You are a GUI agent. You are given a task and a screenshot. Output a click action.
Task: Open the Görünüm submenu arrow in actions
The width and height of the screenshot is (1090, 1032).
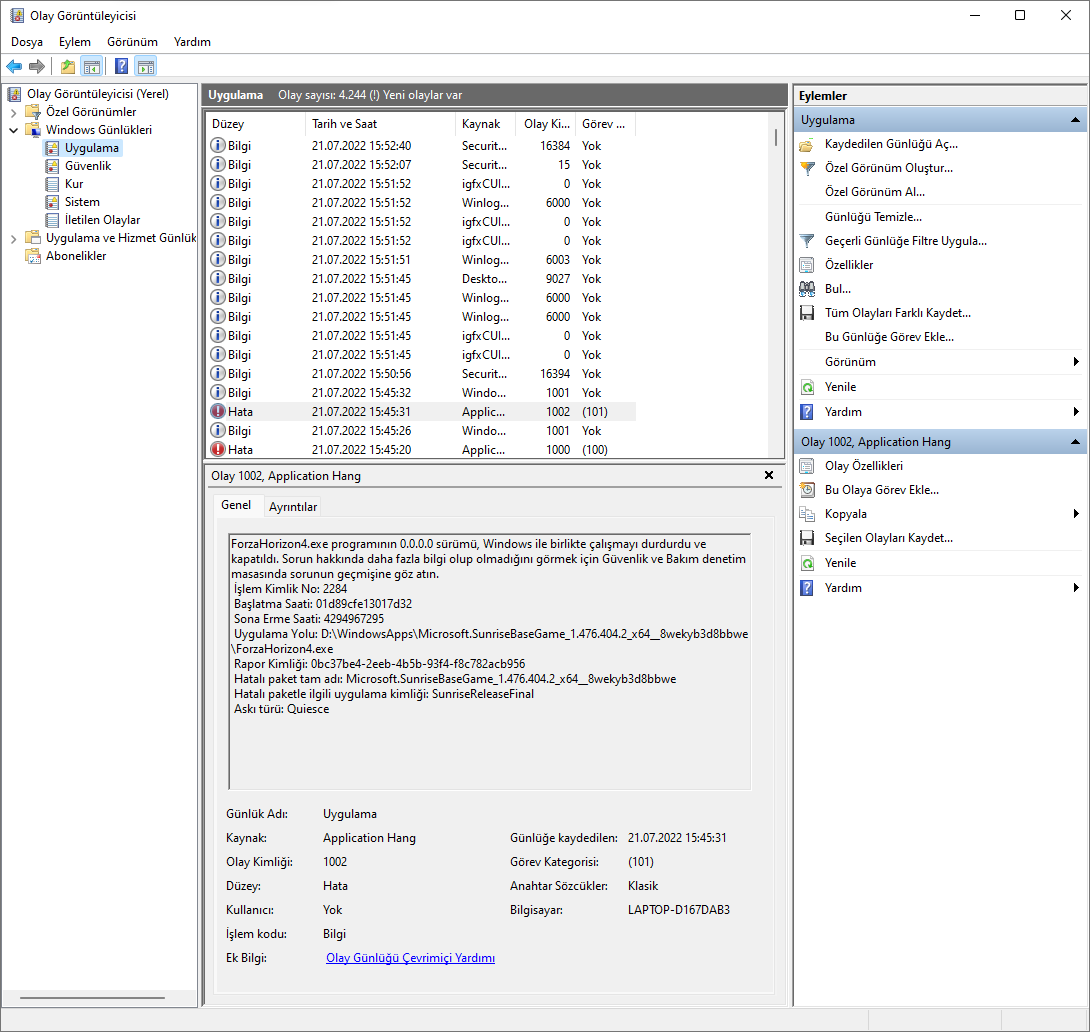(x=1076, y=362)
